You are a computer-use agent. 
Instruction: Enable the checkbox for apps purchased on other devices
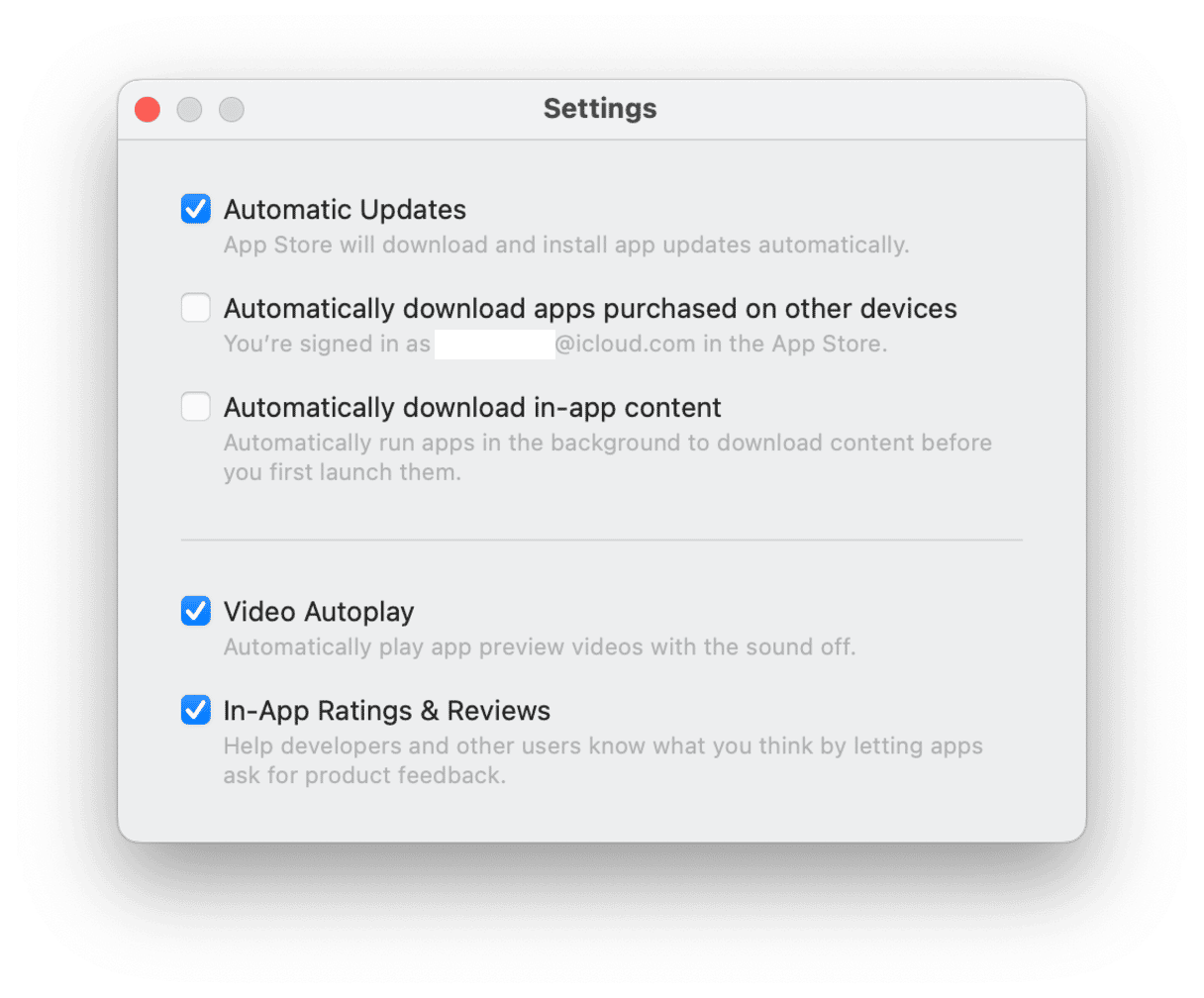196,308
